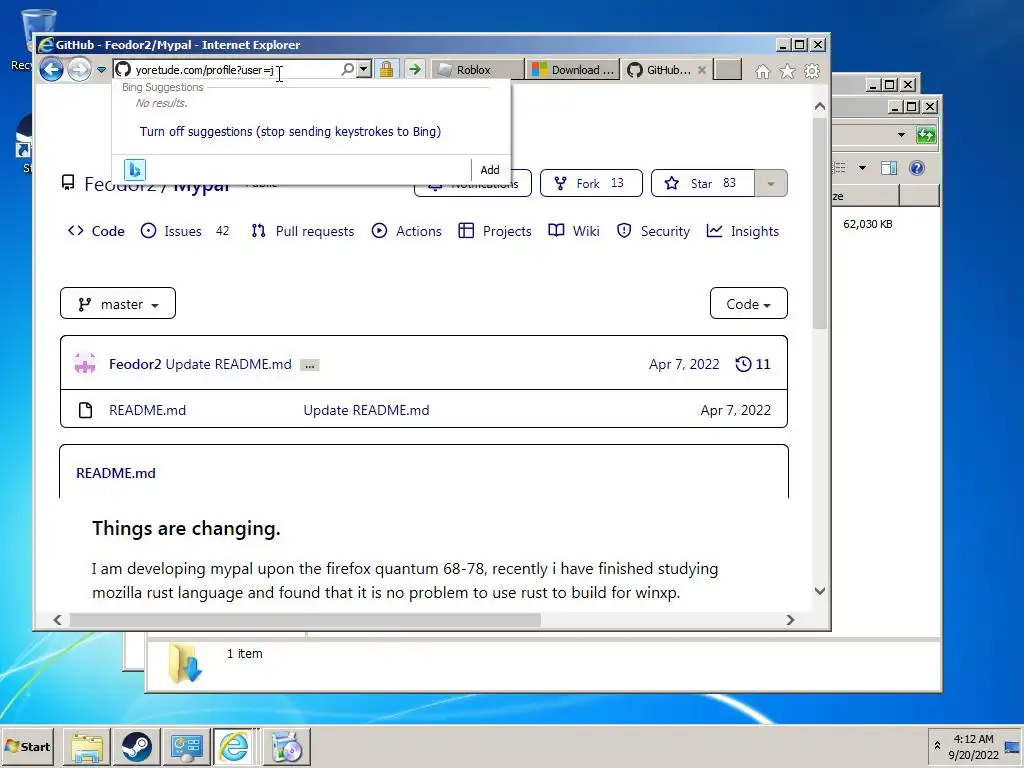Expand Explorer view options dropdown arrow
Image resolution: width=1024 pixels, height=768 pixels.
point(862,168)
